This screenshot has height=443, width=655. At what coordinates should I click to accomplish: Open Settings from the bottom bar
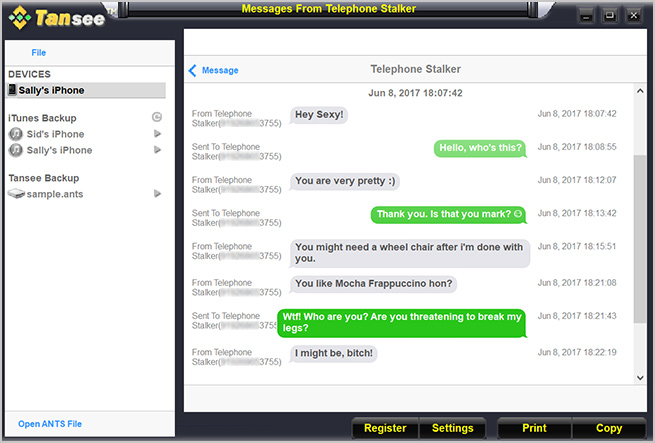point(452,428)
